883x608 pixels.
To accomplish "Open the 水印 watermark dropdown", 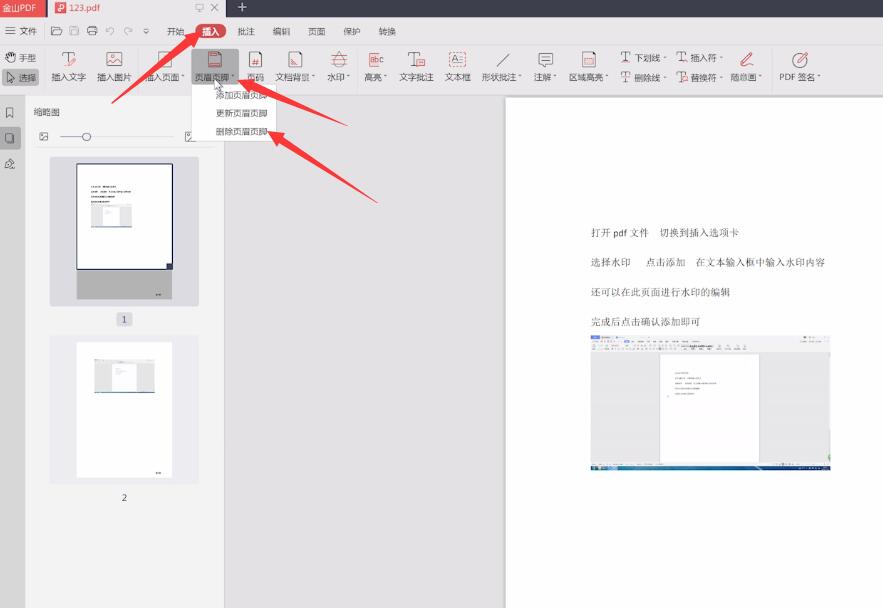I will (338, 67).
